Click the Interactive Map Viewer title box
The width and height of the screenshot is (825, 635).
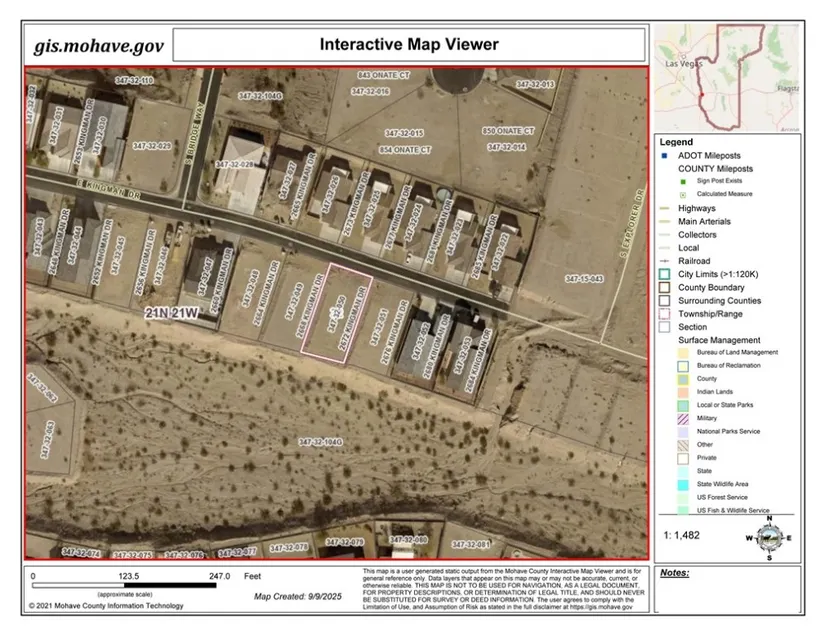408,45
